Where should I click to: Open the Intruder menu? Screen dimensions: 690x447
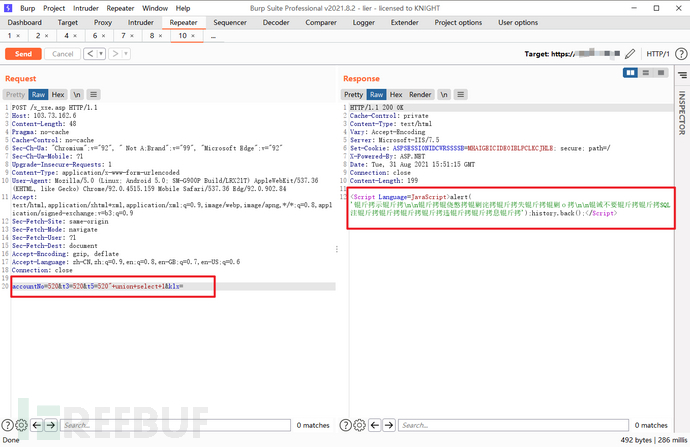(x=86, y=8)
